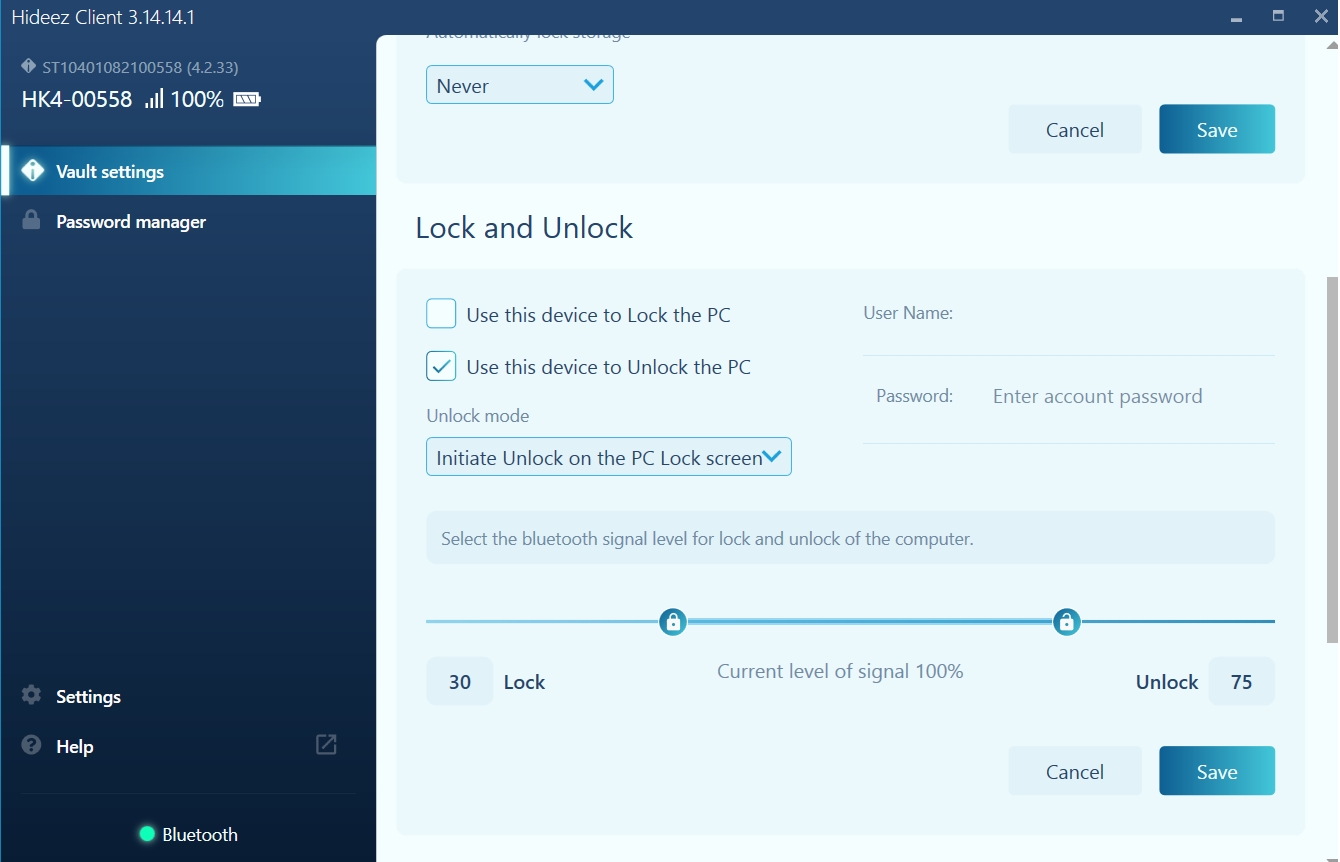Click the device serial diamond icon
The height and width of the screenshot is (862, 1340).
[28, 66]
